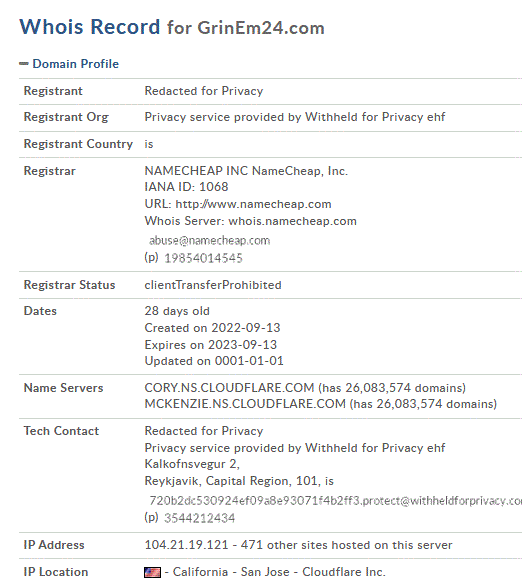Click the registrar phone number 19854014545

[x=203, y=258]
